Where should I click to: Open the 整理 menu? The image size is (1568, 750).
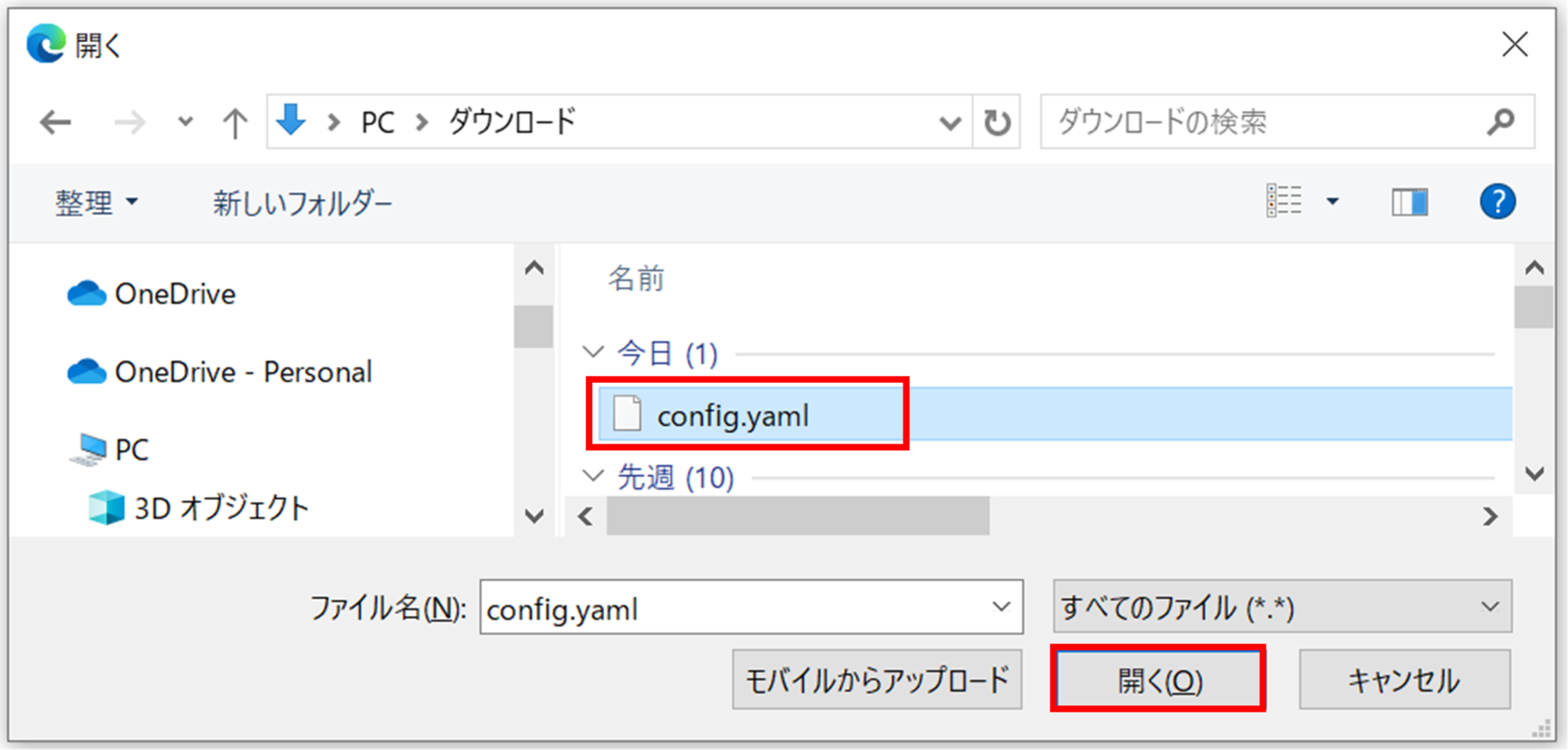tap(96, 201)
